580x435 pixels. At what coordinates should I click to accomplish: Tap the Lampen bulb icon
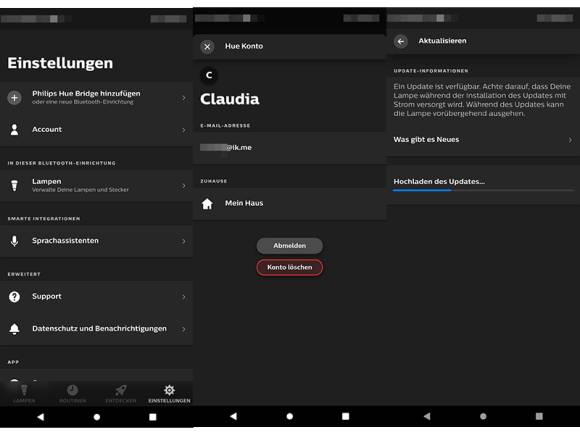(x=14, y=185)
